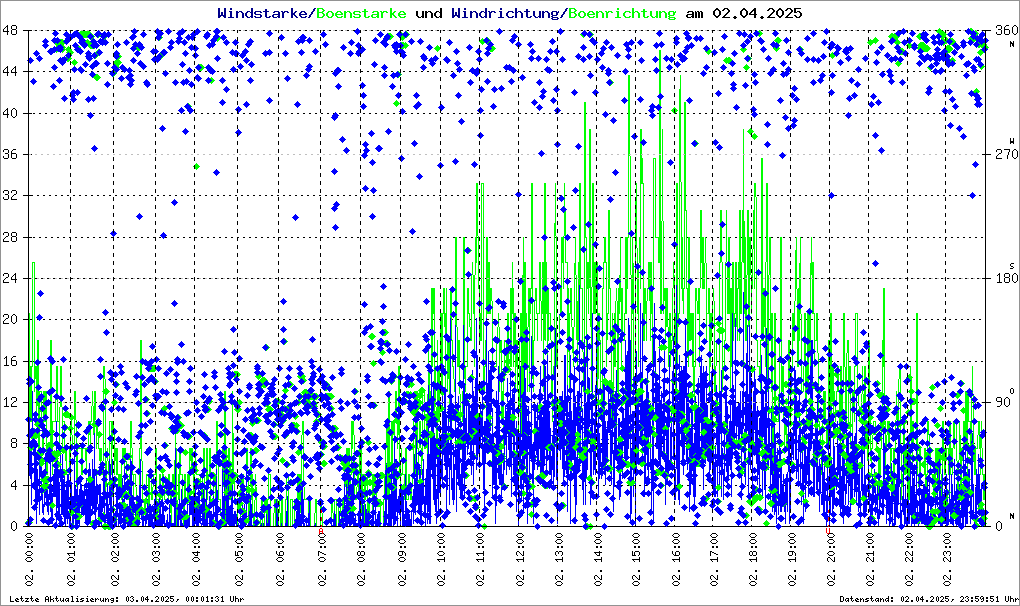
Task: Click the time label '02. 00:00'
Action: tap(30, 559)
